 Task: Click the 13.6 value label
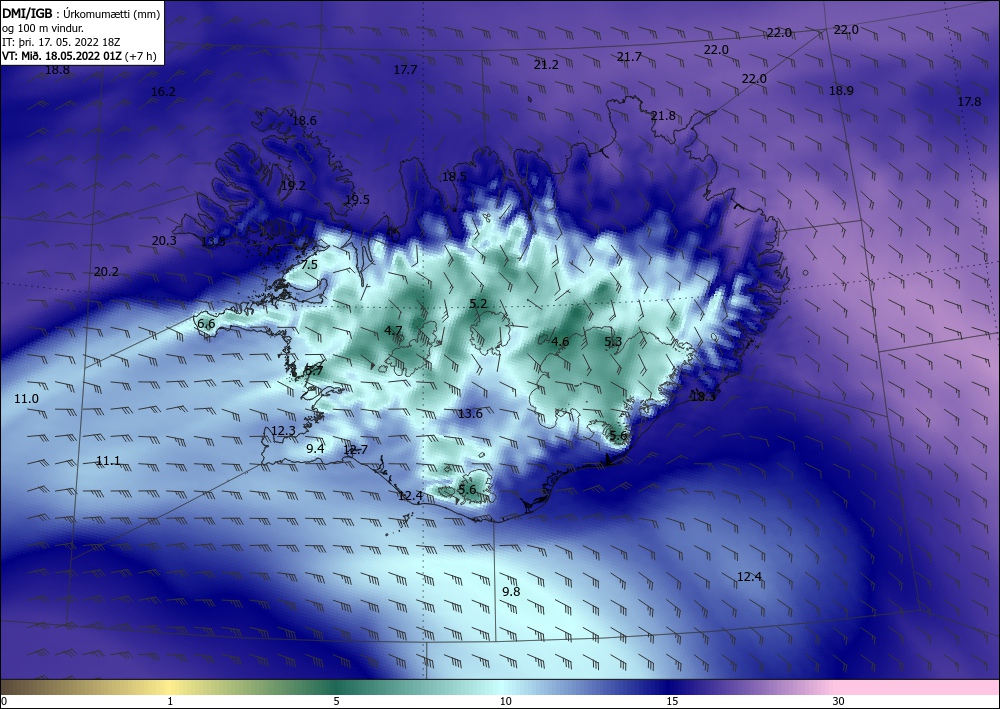click(470, 414)
